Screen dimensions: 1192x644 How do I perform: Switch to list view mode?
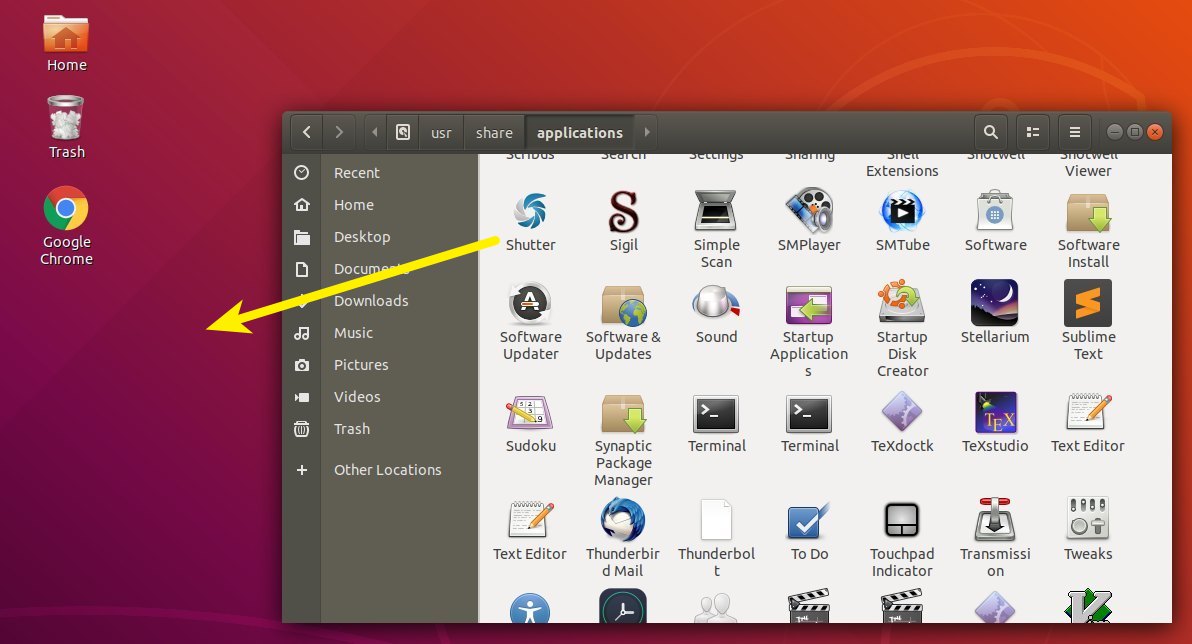tap(1032, 132)
